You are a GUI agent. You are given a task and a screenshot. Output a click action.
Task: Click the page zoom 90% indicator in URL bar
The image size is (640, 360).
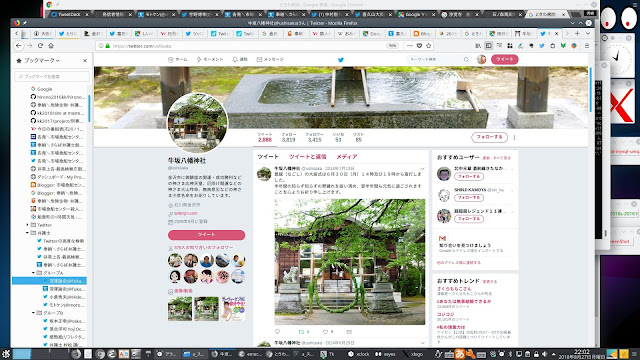click(392, 46)
